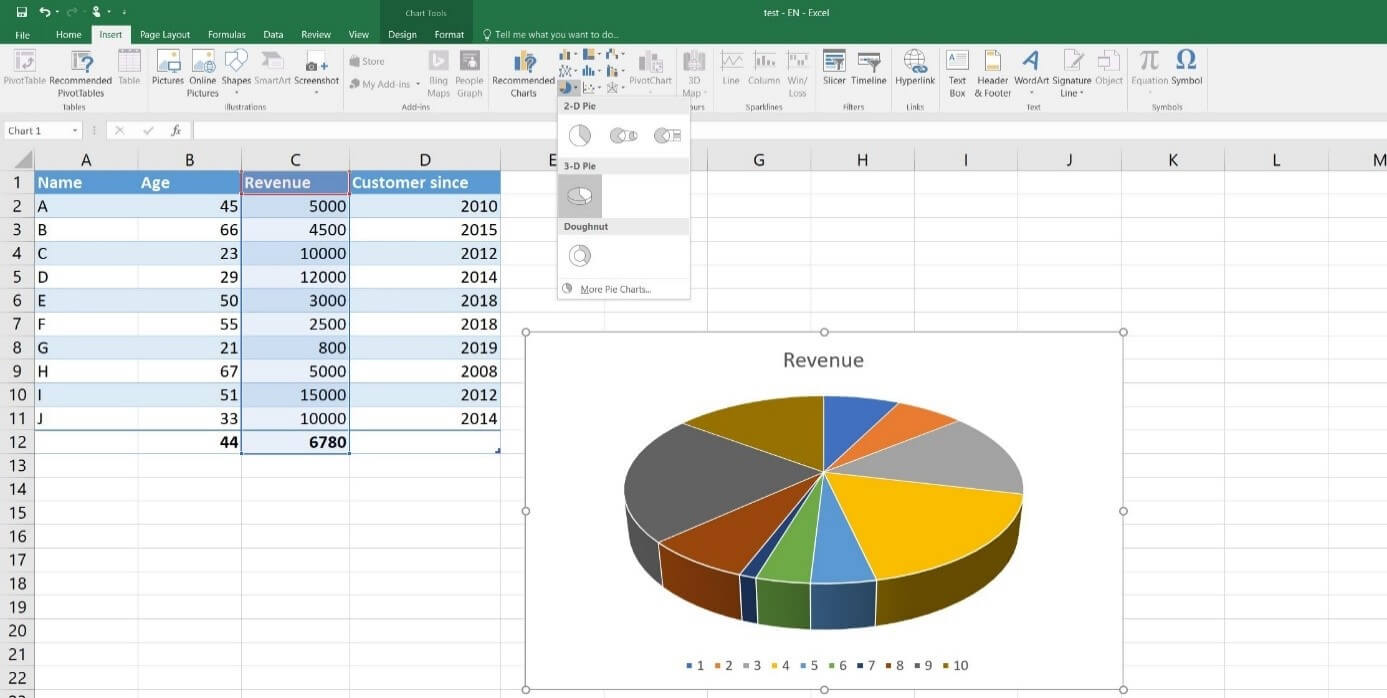The width and height of the screenshot is (1387, 698).
Task: Insert a Text Box
Action: [957, 70]
